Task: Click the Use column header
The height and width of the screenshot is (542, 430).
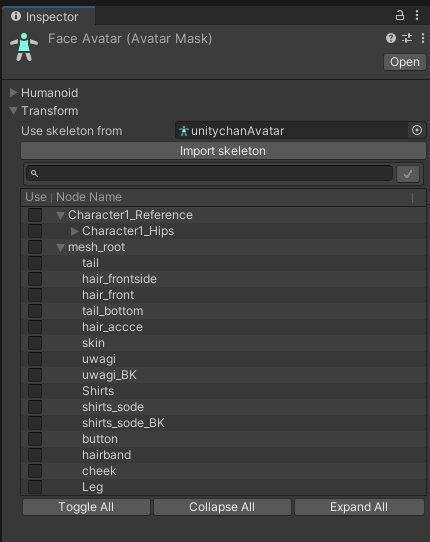Action: click(36, 197)
